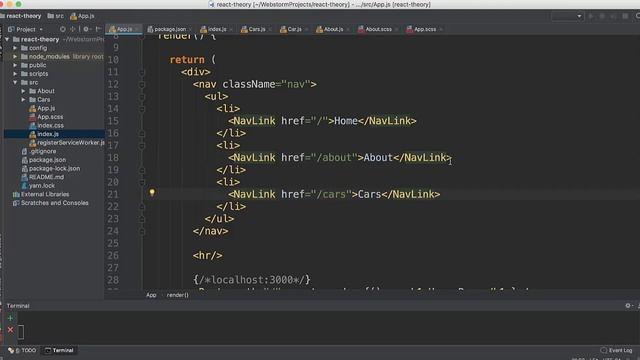Screen dimensions: 640x360
Task: Close the index.js editor tab
Action: [x=231, y=29]
